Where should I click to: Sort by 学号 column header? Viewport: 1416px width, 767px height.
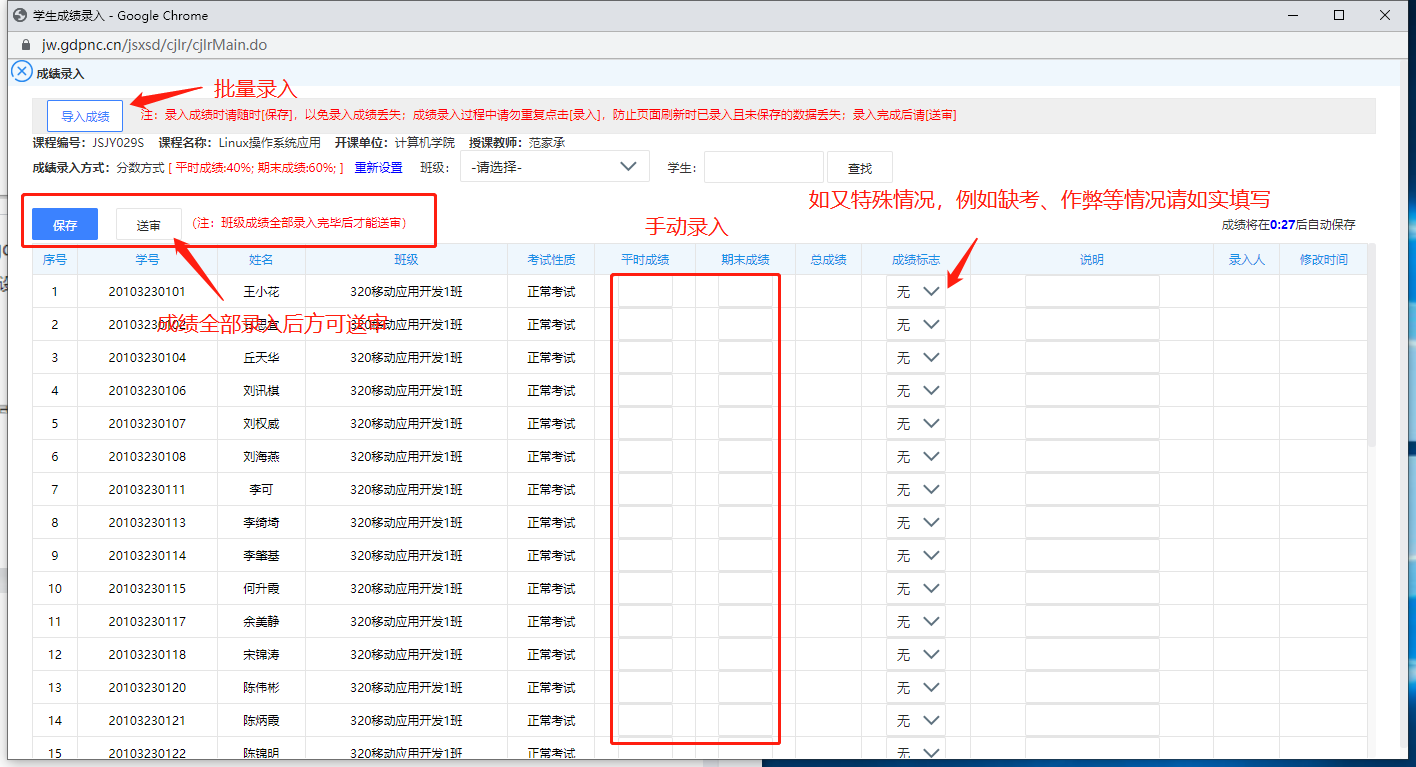pos(147,260)
